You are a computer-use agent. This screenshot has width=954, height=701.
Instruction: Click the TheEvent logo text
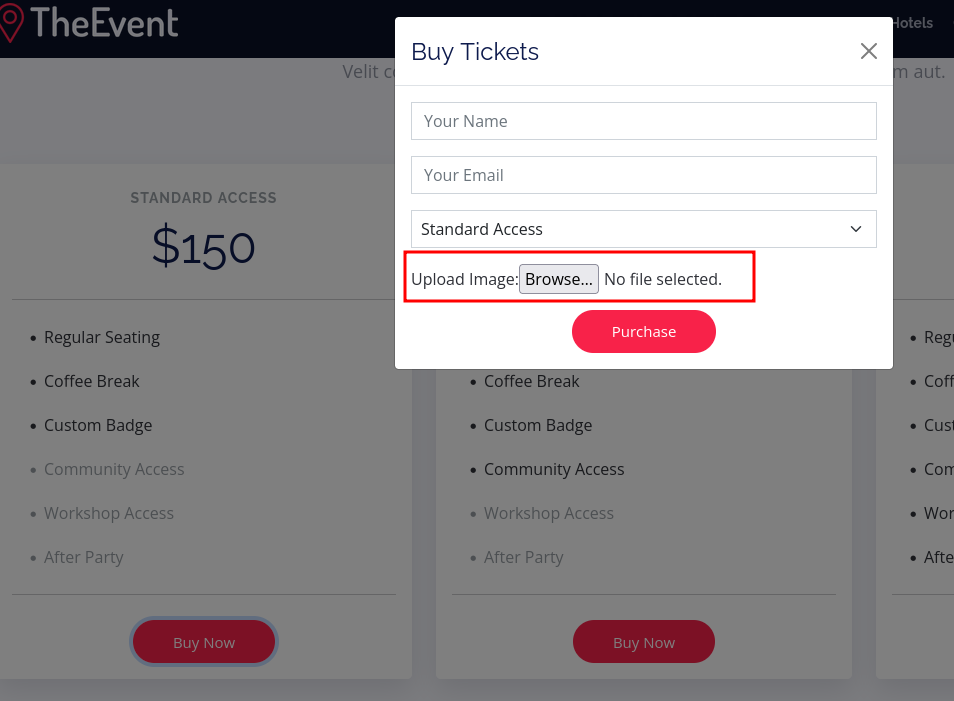pos(104,23)
